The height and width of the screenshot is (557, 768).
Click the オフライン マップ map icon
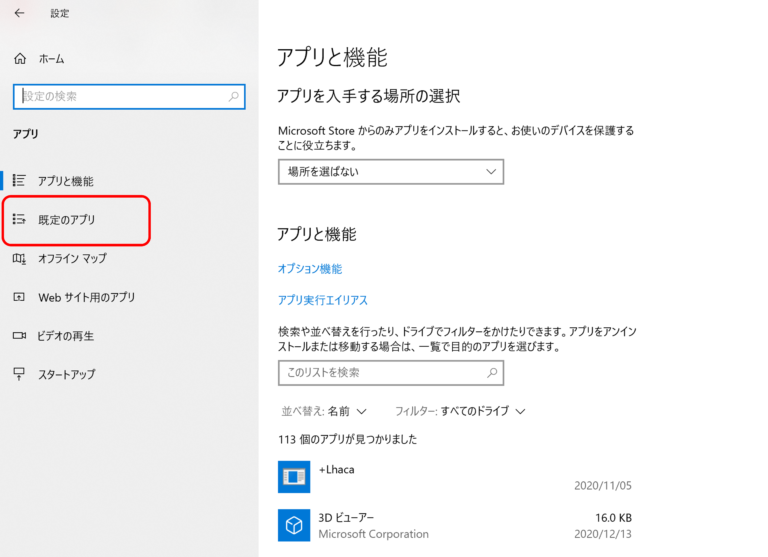pos(19,258)
